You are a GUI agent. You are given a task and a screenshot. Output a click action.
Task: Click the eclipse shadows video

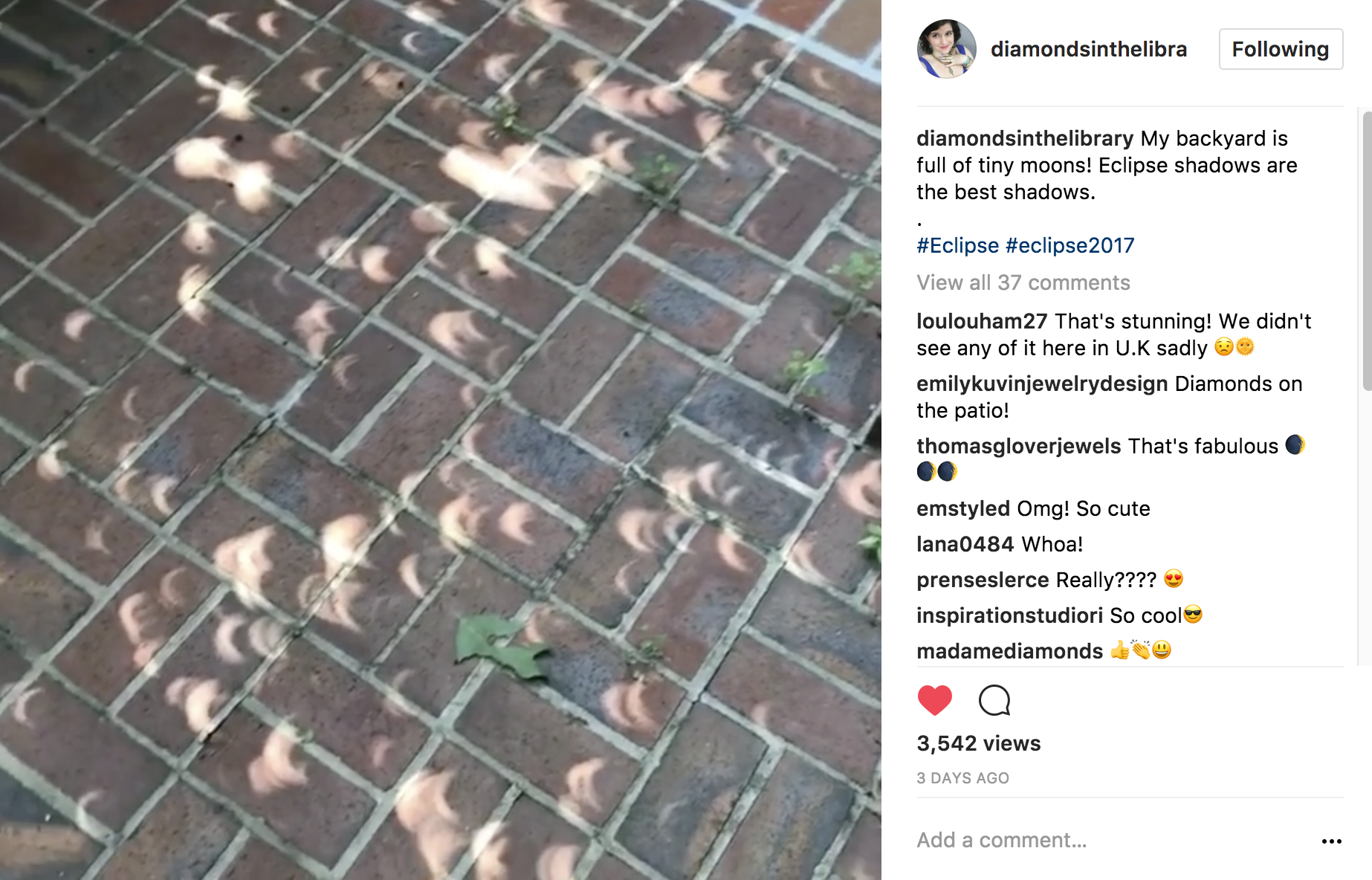pyautogui.click(x=440, y=440)
